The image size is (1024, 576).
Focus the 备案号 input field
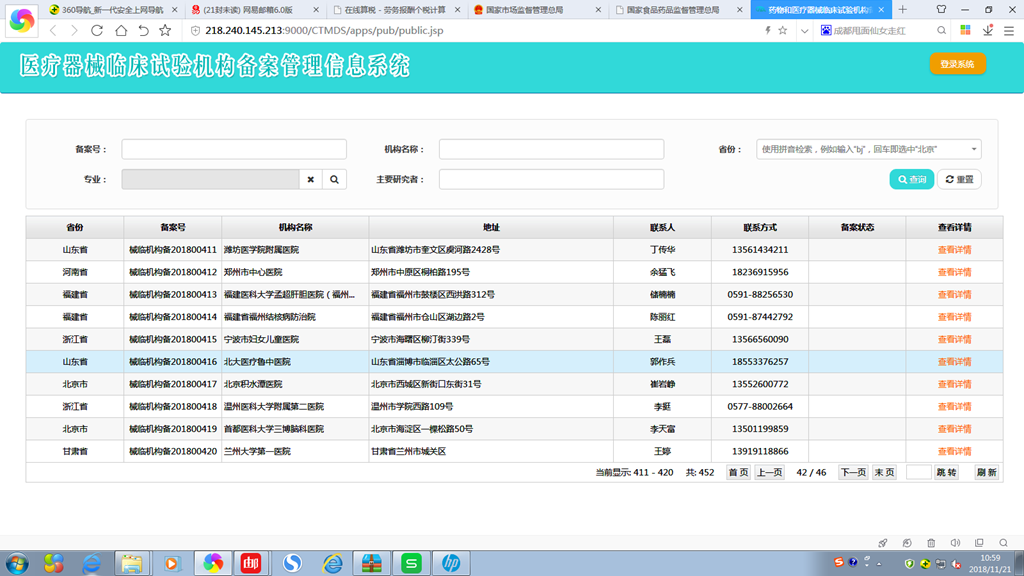pos(234,150)
